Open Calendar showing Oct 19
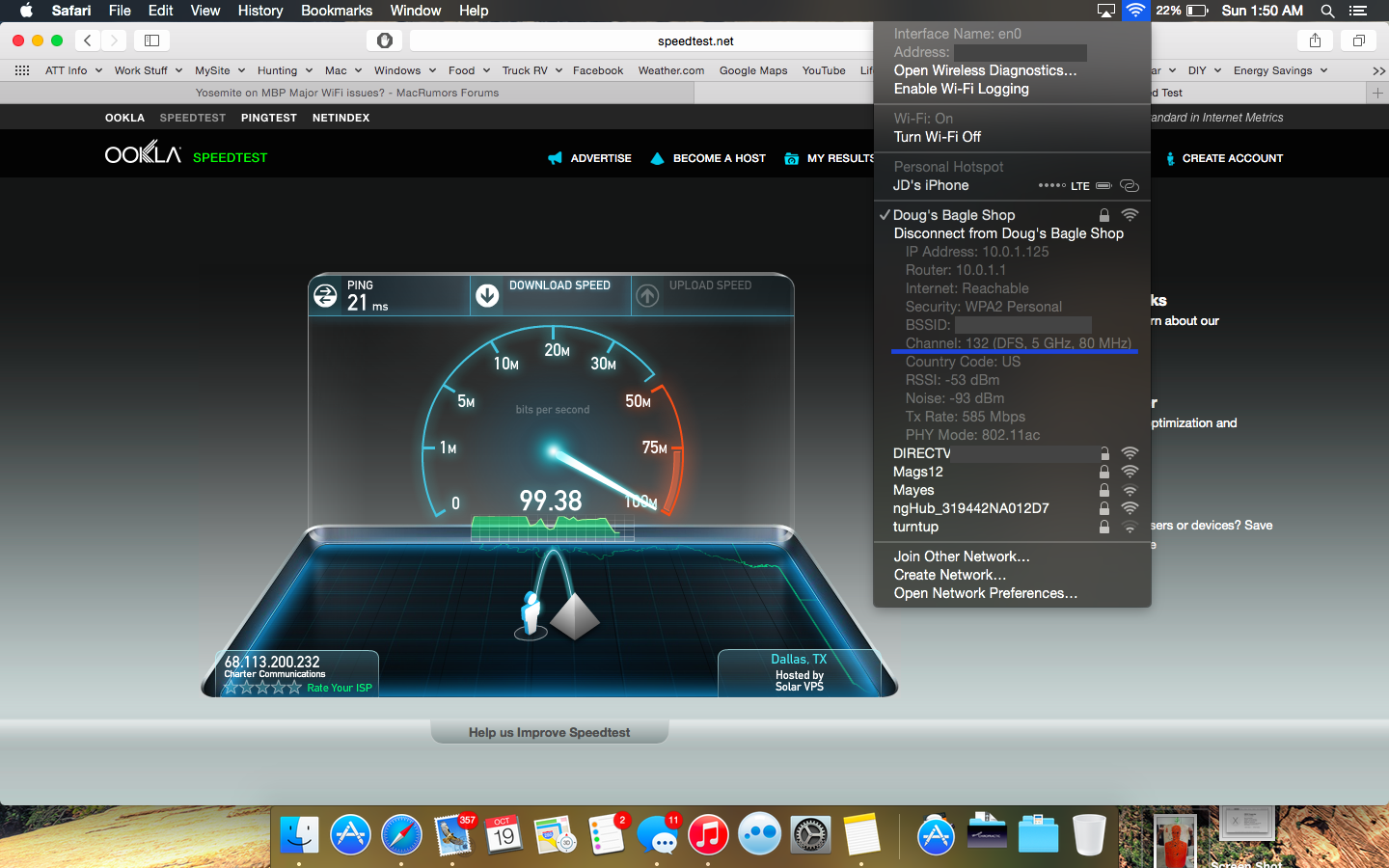Screen dimensions: 1389x868 [504, 834]
